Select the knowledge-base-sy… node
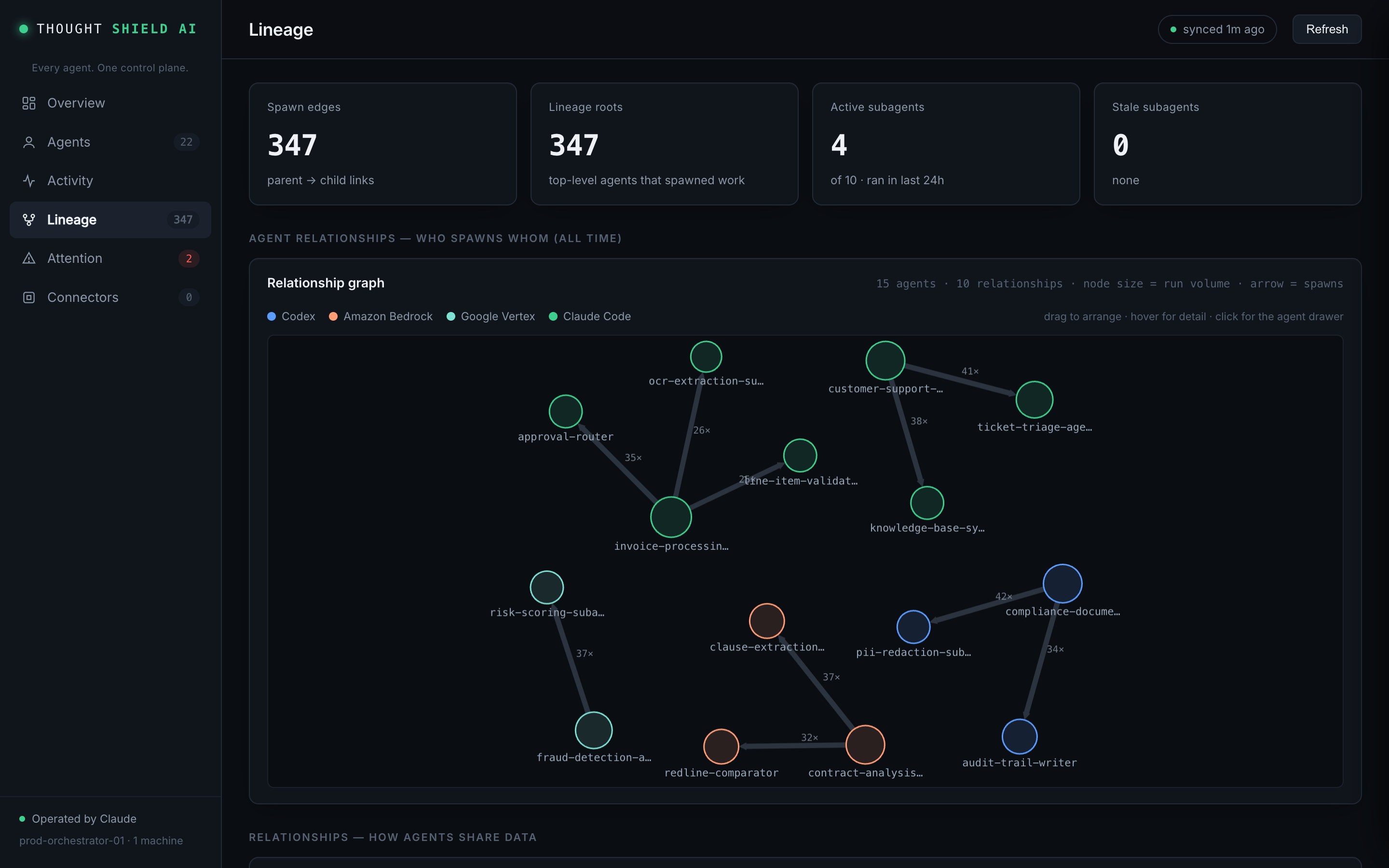Screen dimensions: 1389x868 pos(927,503)
